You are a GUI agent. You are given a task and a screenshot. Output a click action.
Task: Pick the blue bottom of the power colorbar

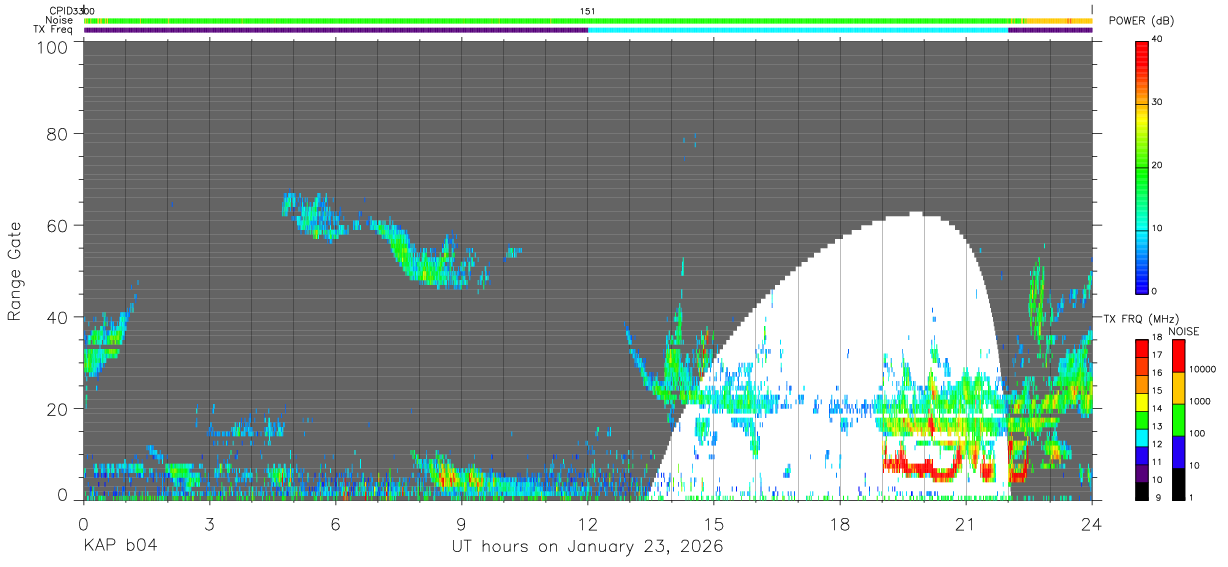tap(1142, 280)
